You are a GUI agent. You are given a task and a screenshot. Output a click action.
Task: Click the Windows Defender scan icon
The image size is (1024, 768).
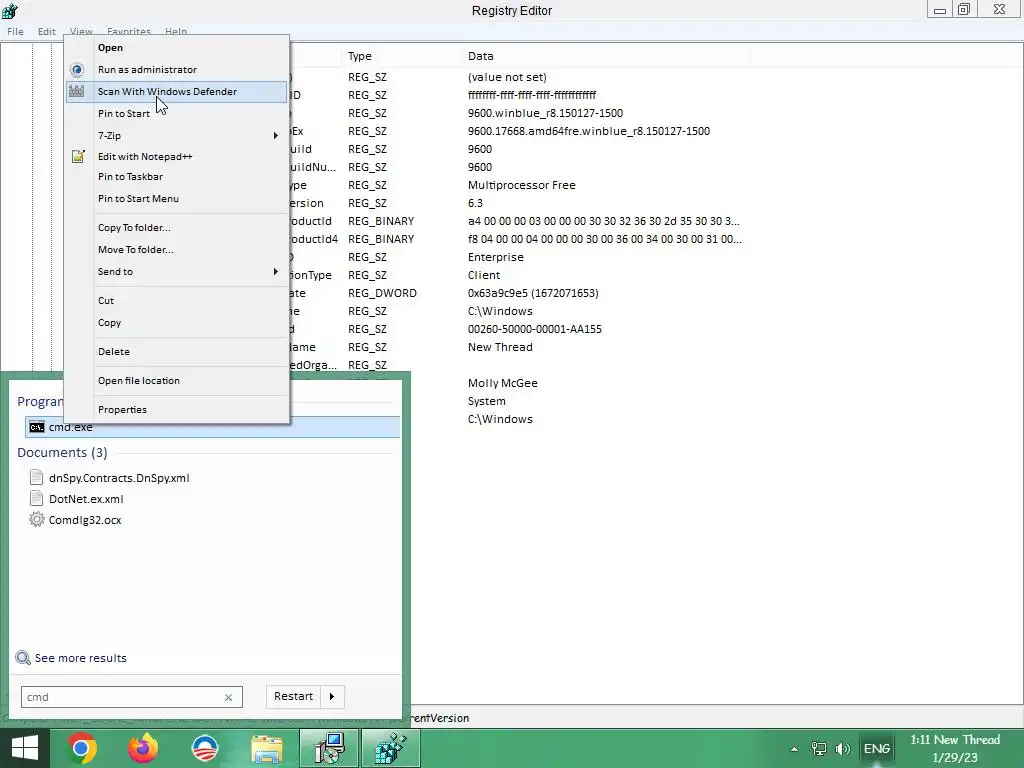point(77,91)
